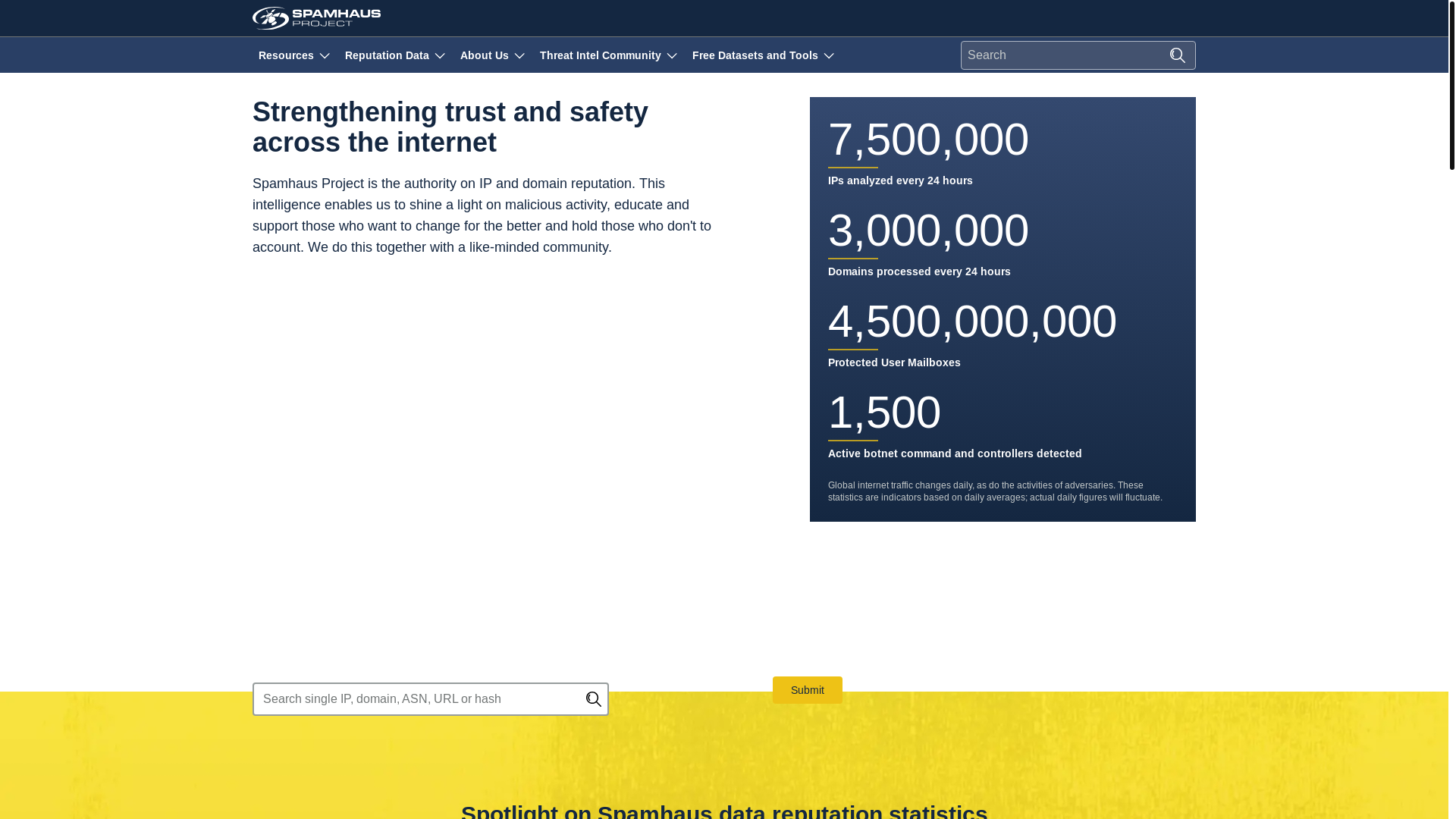Click the yellow Submit button
The image size is (1456, 819).
click(807, 690)
